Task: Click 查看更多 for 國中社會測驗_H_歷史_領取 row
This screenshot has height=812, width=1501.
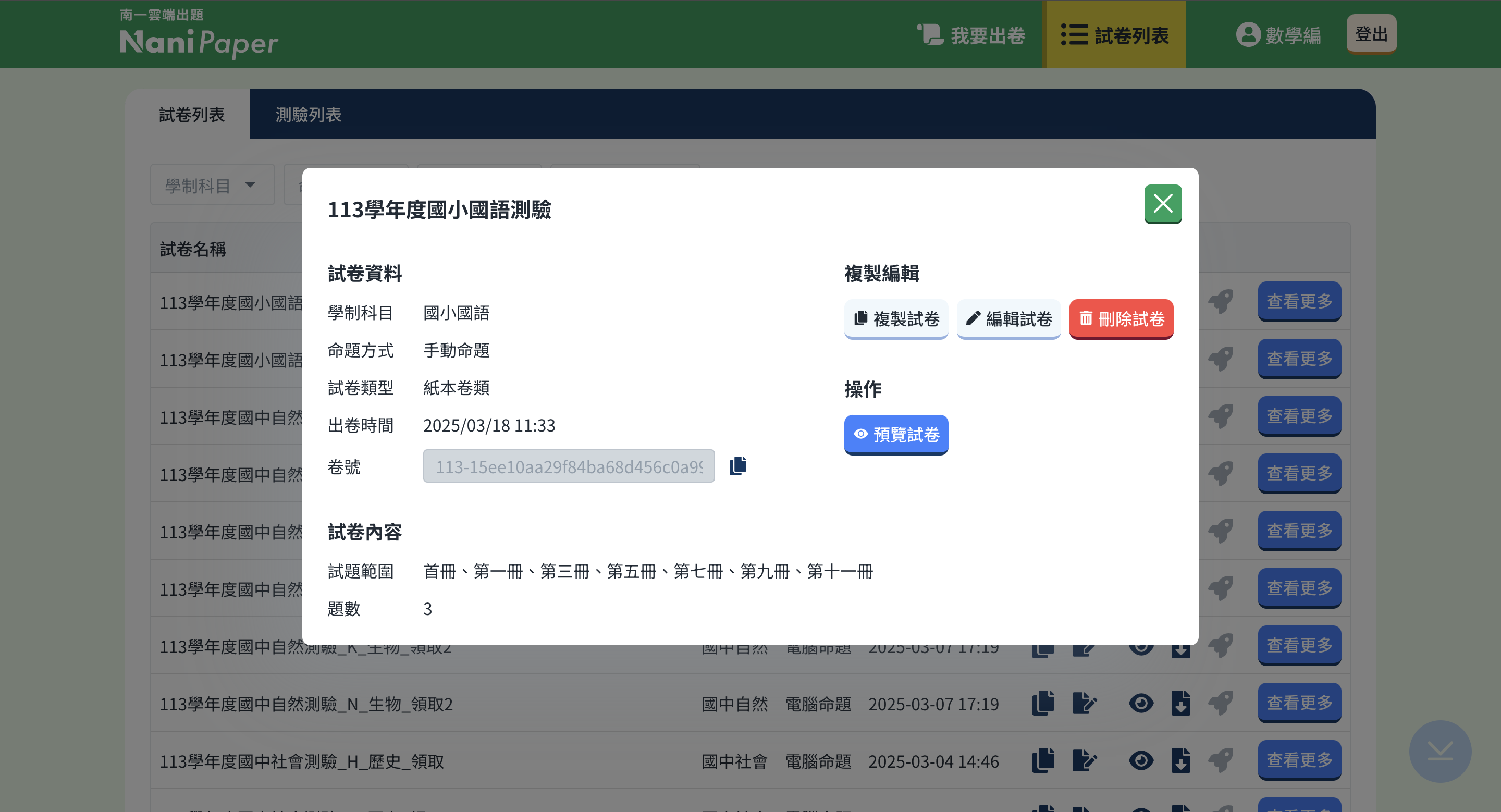Action: pos(1299,760)
